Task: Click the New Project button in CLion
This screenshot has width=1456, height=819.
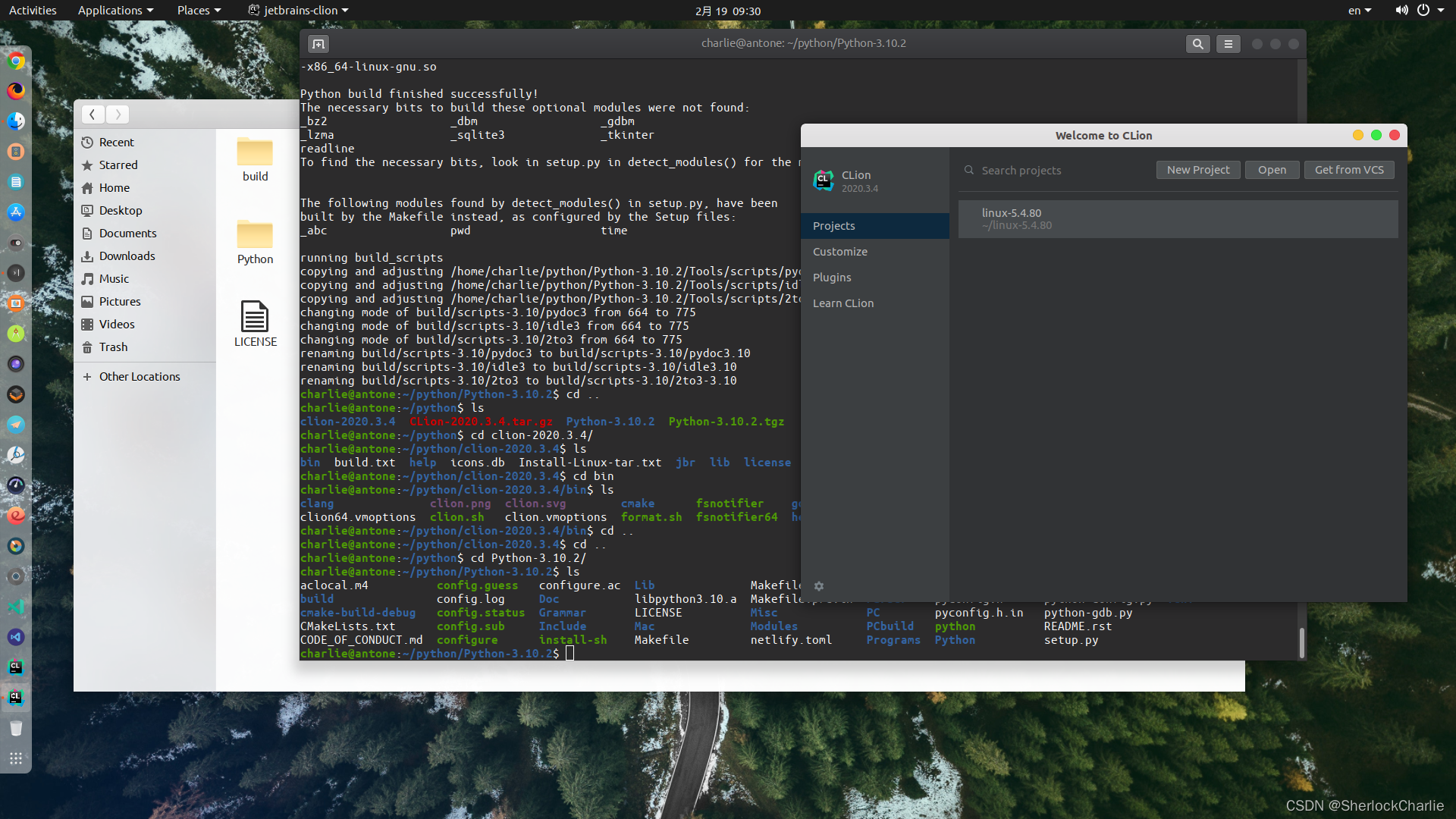Action: click(x=1198, y=169)
